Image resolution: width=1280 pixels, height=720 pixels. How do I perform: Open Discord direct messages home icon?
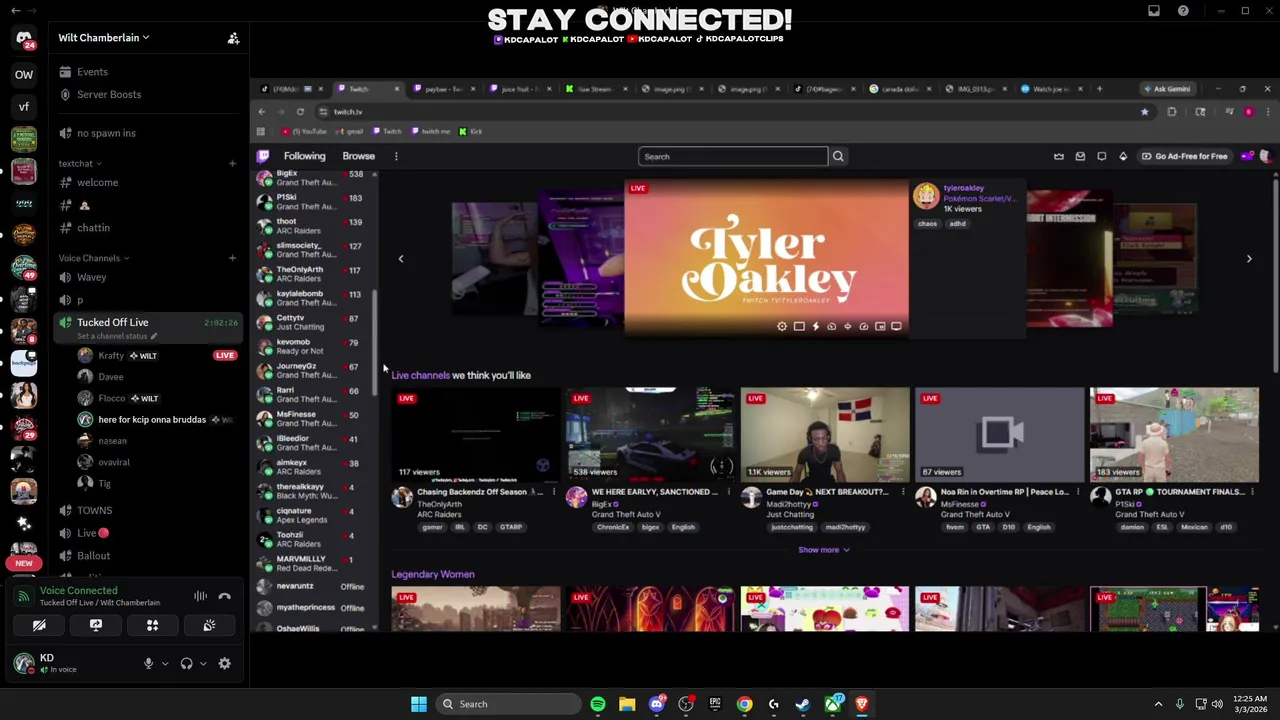click(x=24, y=38)
